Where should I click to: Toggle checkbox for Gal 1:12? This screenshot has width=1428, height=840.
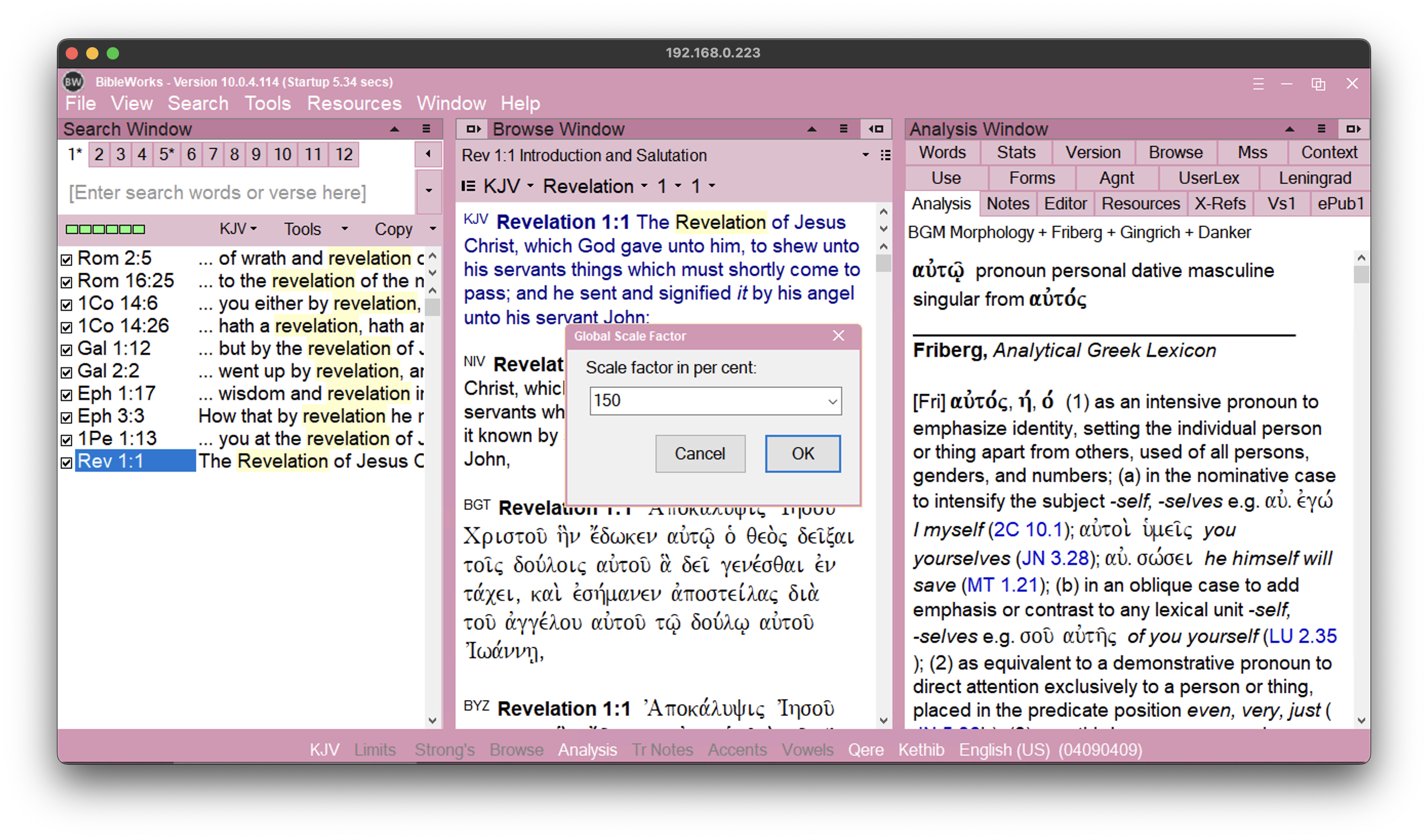tap(66, 349)
